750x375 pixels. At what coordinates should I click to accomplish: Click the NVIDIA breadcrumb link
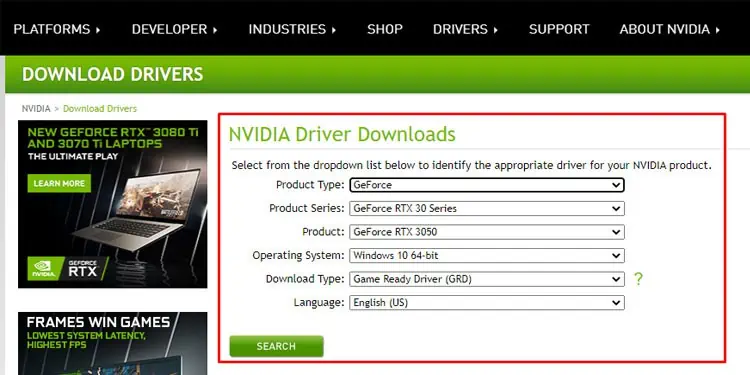tap(36, 109)
